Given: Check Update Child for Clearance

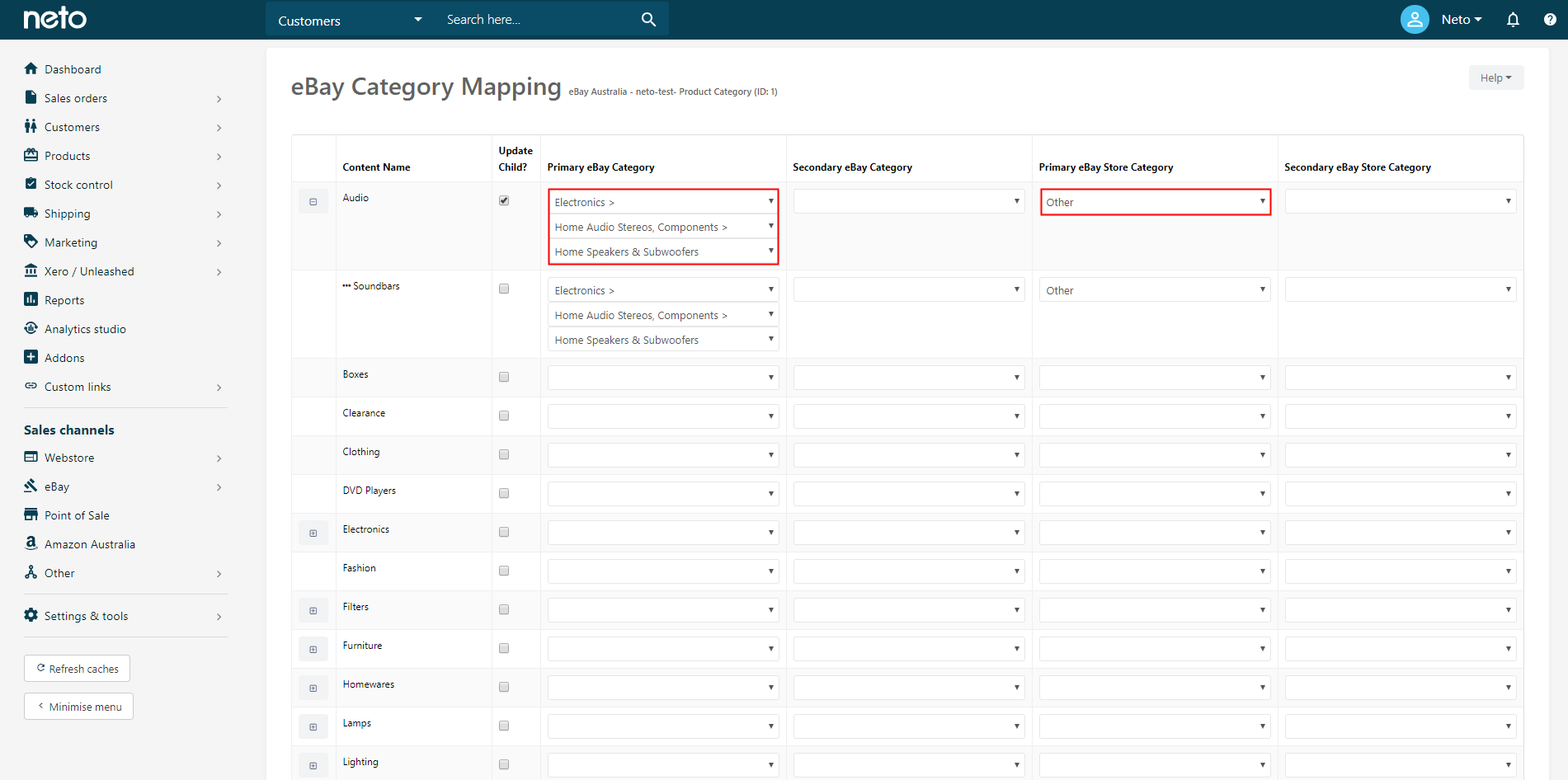Looking at the screenshot, I should [x=504, y=416].
